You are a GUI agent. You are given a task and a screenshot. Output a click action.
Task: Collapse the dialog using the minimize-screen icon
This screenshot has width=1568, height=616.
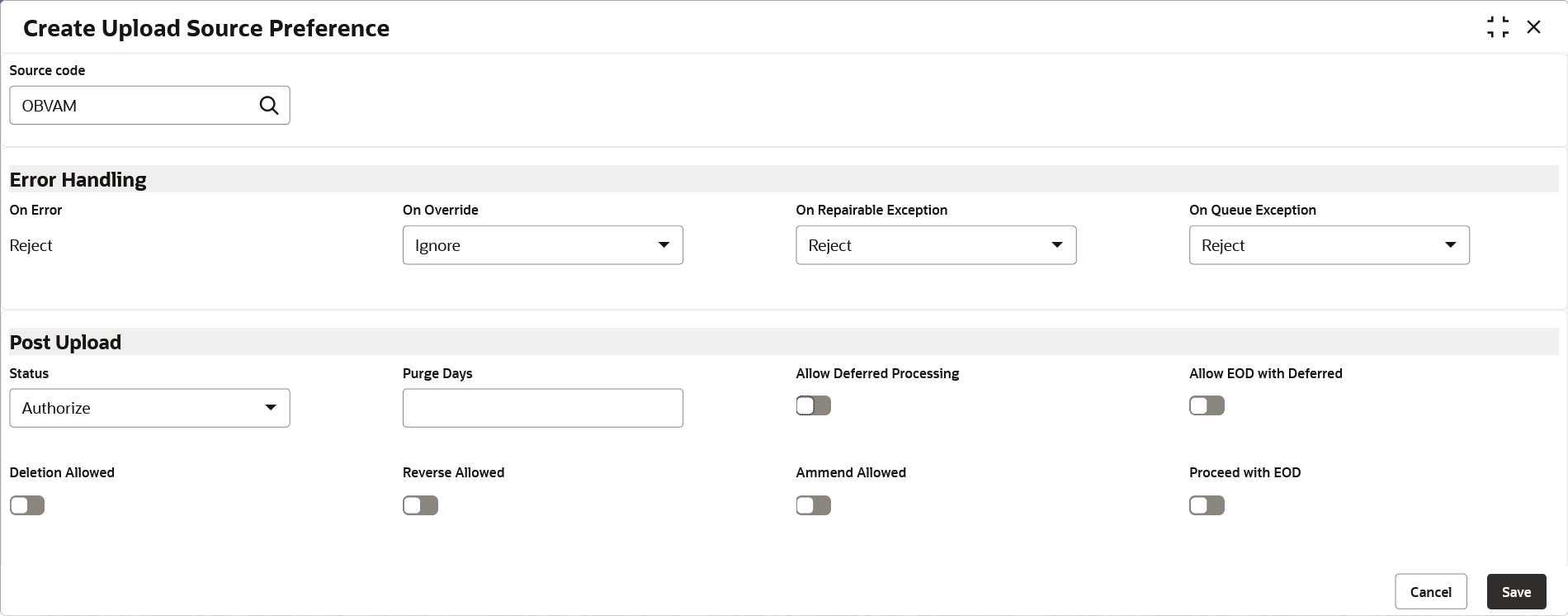[x=1497, y=27]
